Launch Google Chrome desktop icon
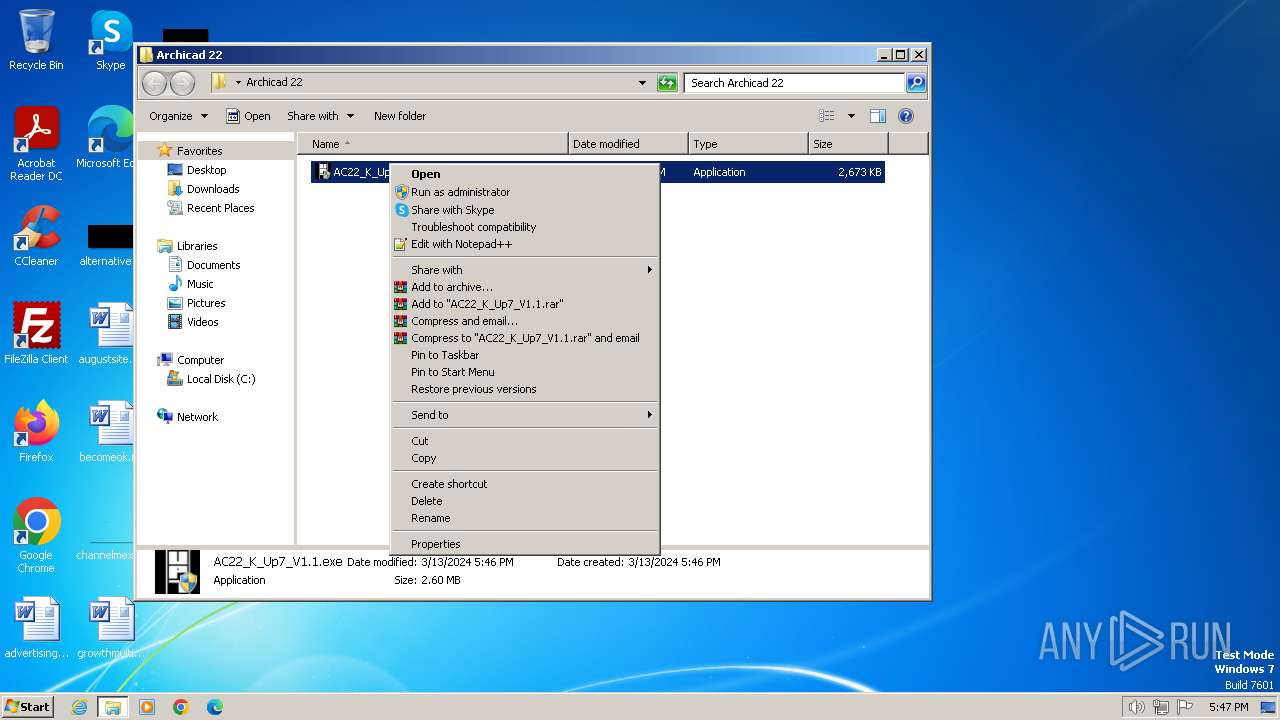The width and height of the screenshot is (1280, 720). coord(36,536)
